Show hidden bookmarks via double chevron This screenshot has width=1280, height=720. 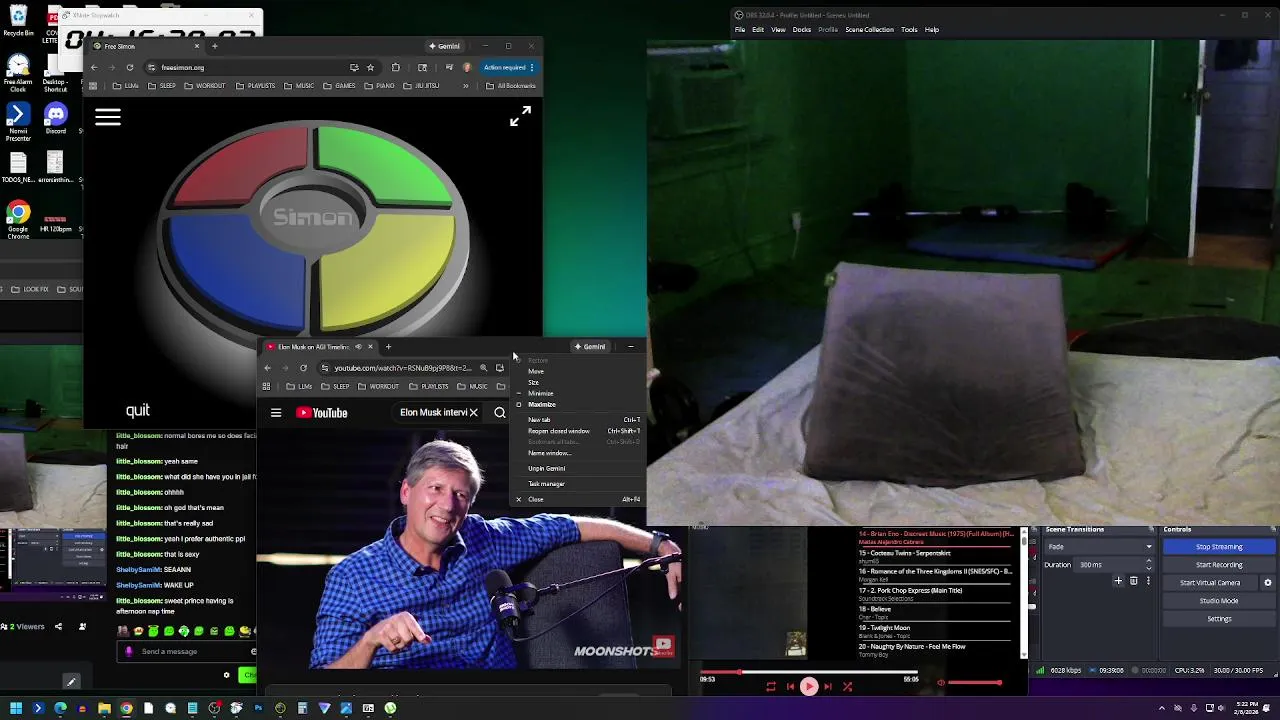467,86
